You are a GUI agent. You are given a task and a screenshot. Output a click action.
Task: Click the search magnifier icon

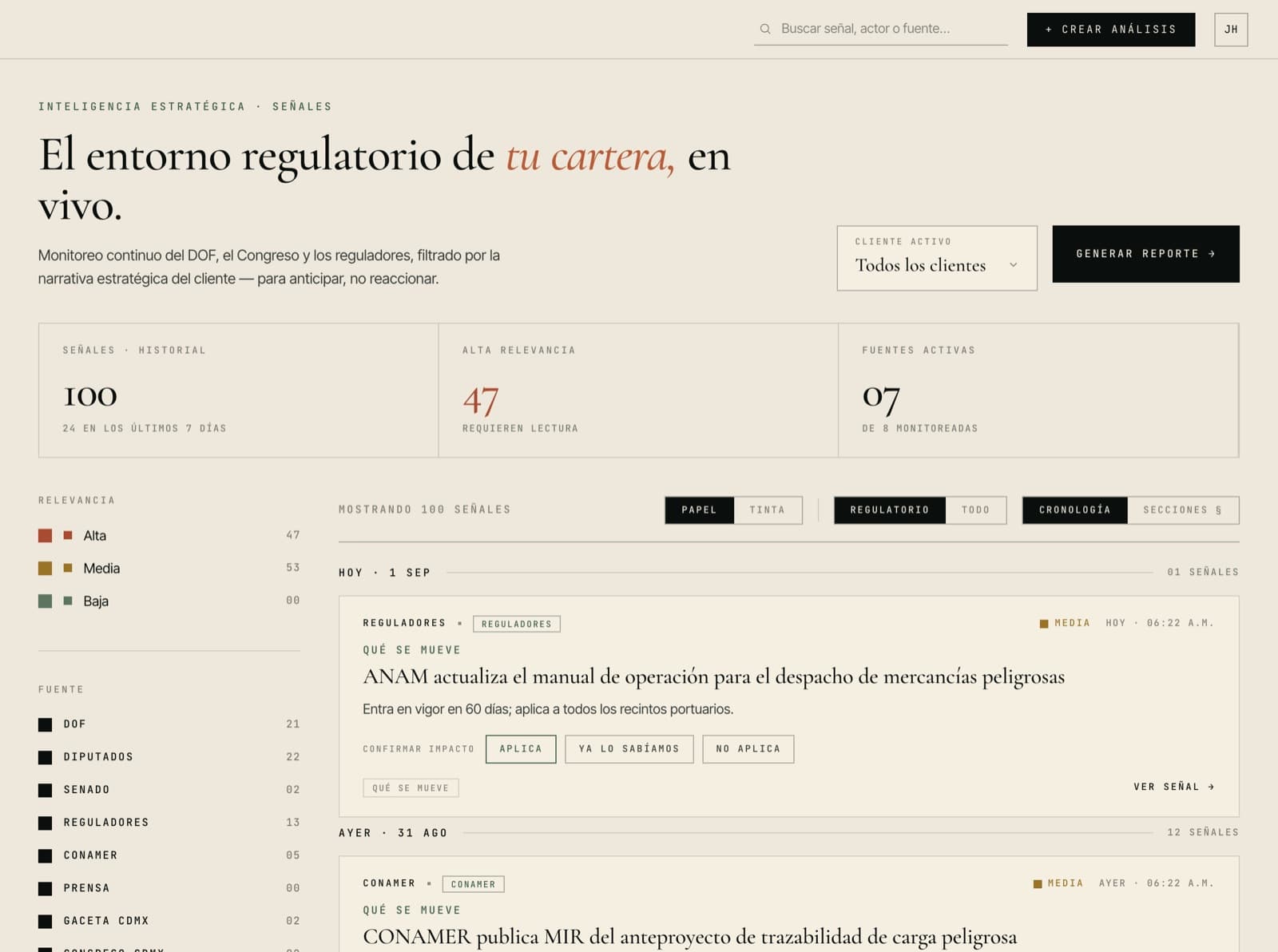pyautogui.click(x=765, y=29)
